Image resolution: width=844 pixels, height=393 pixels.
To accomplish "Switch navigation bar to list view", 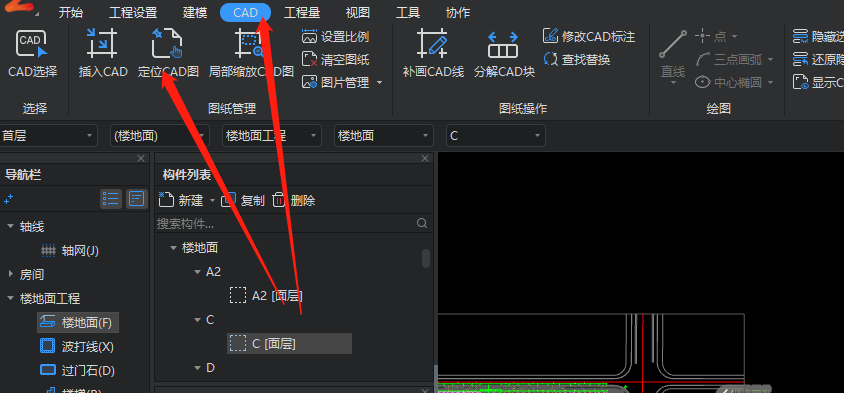I will click(x=111, y=199).
